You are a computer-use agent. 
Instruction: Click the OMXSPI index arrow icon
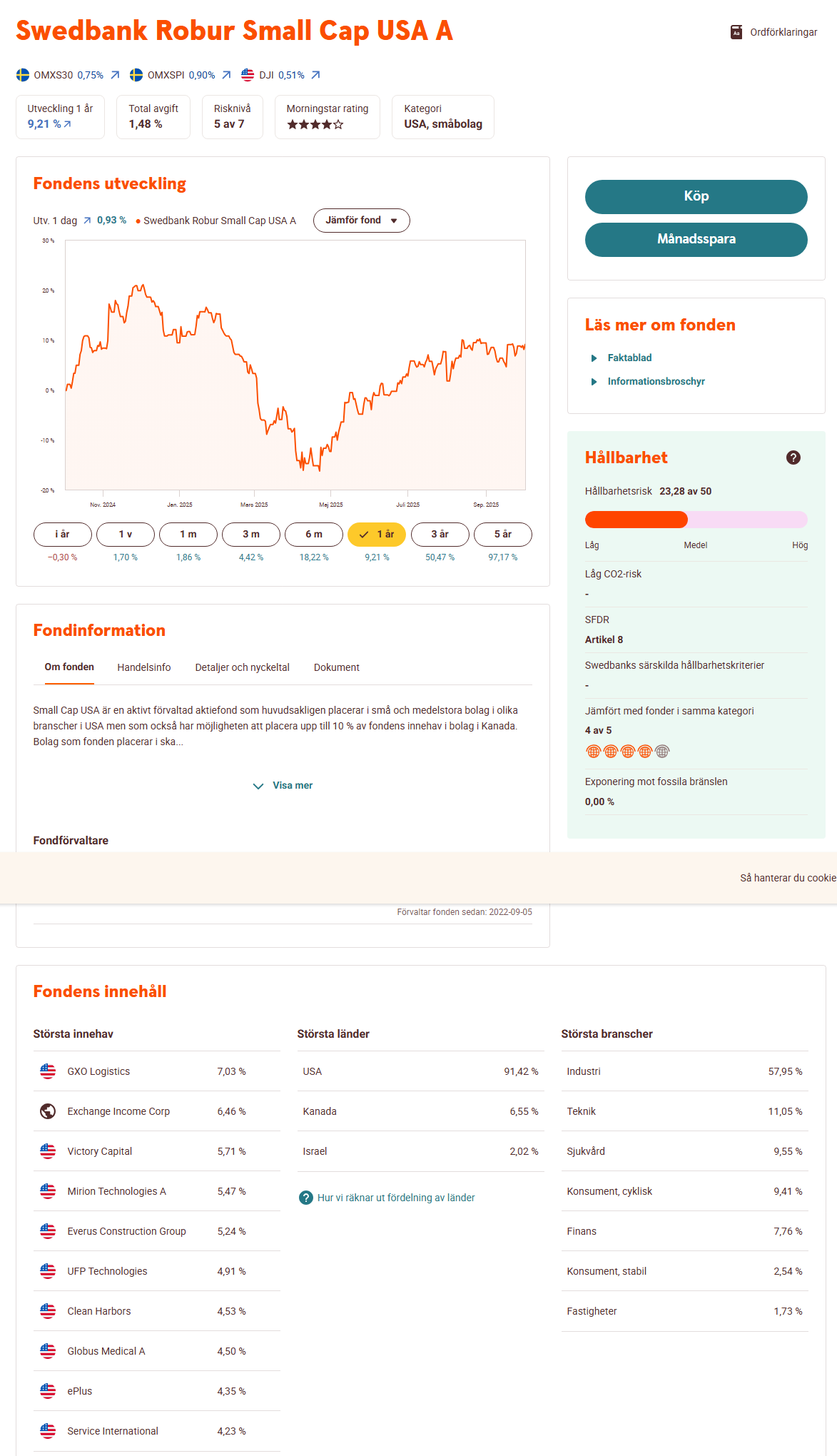coord(226,75)
